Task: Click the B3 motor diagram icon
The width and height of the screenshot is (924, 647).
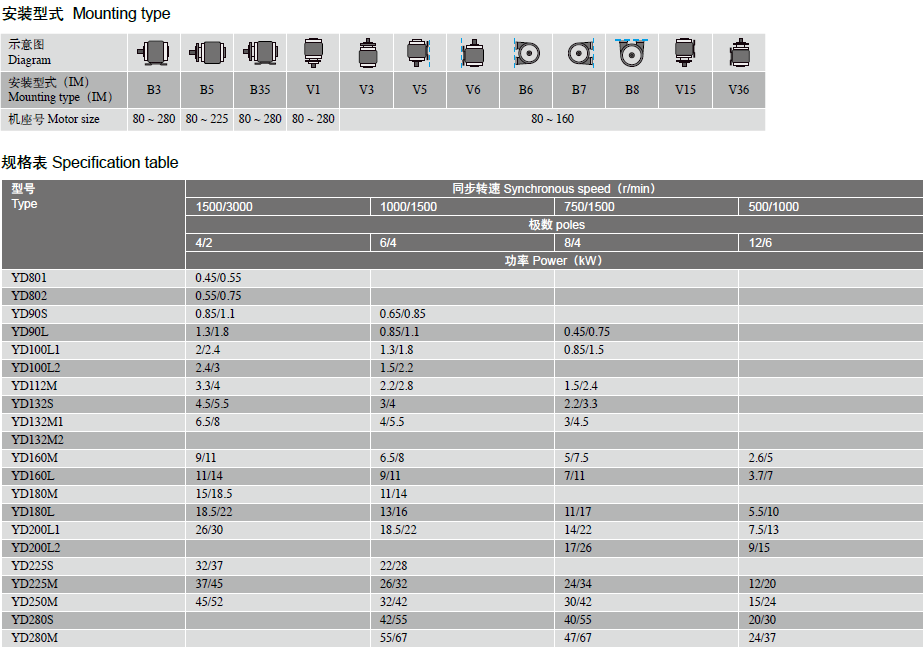Action: pyautogui.click(x=153, y=52)
